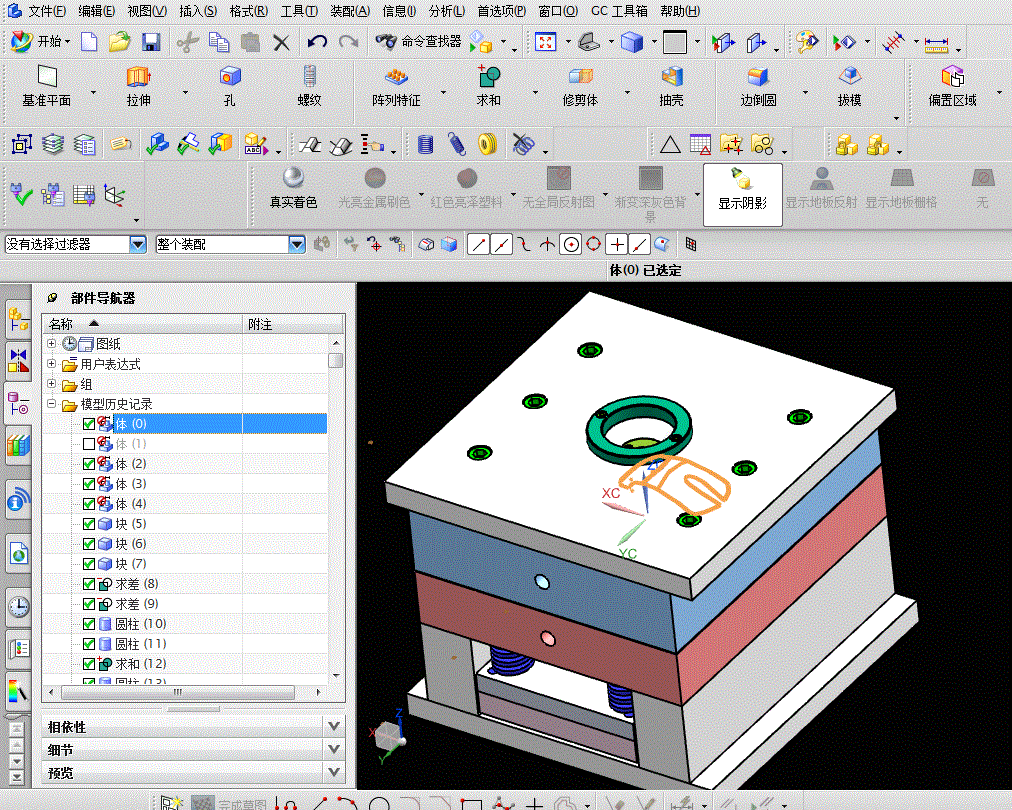1012x810 pixels.
Task: Click the Fit view icon
Action: click(545, 42)
